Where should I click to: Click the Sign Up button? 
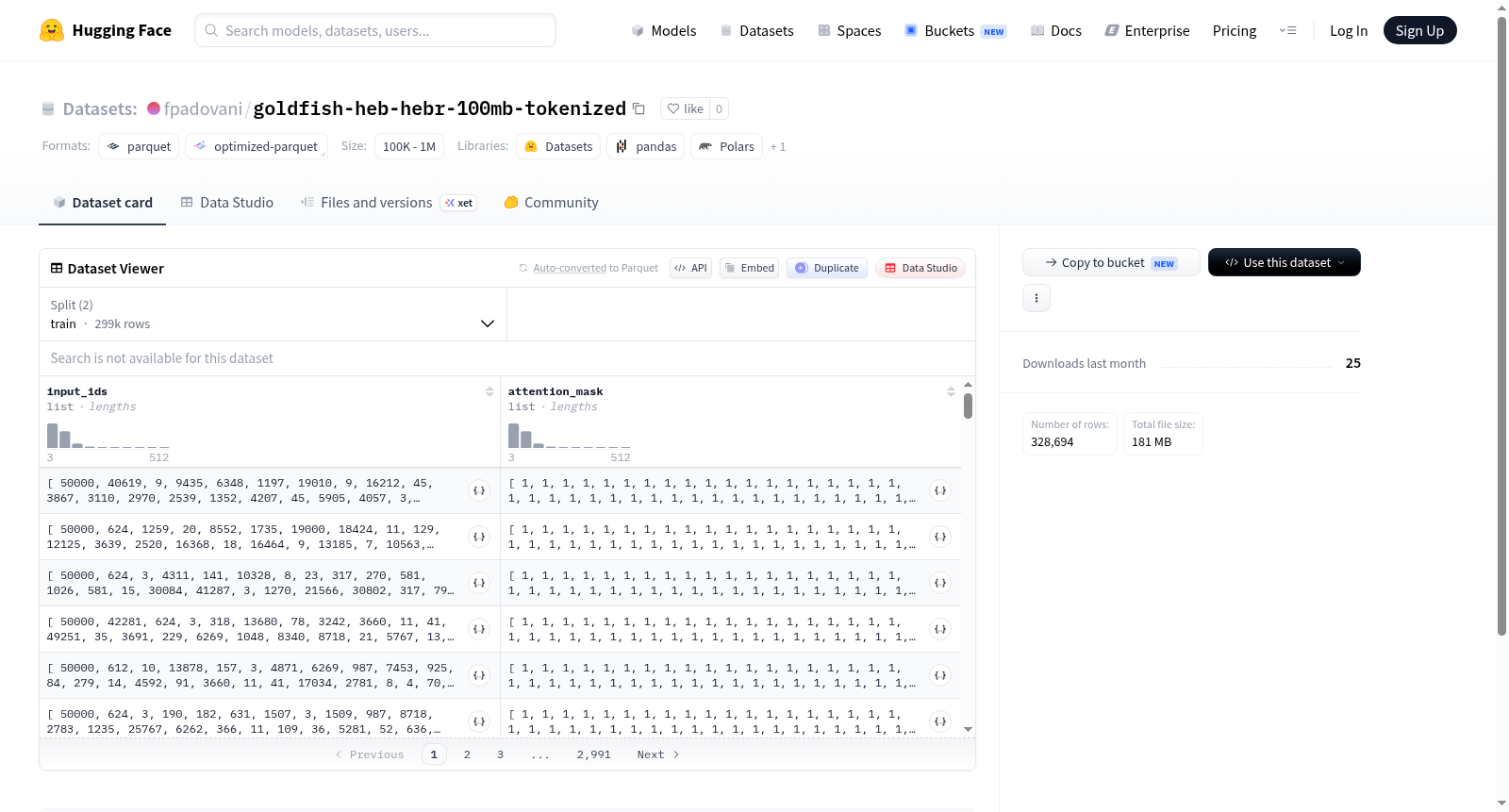1419,30
